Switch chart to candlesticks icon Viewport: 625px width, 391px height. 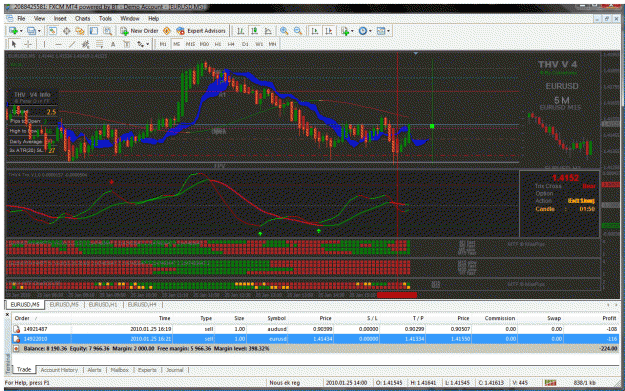[x=254, y=31]
